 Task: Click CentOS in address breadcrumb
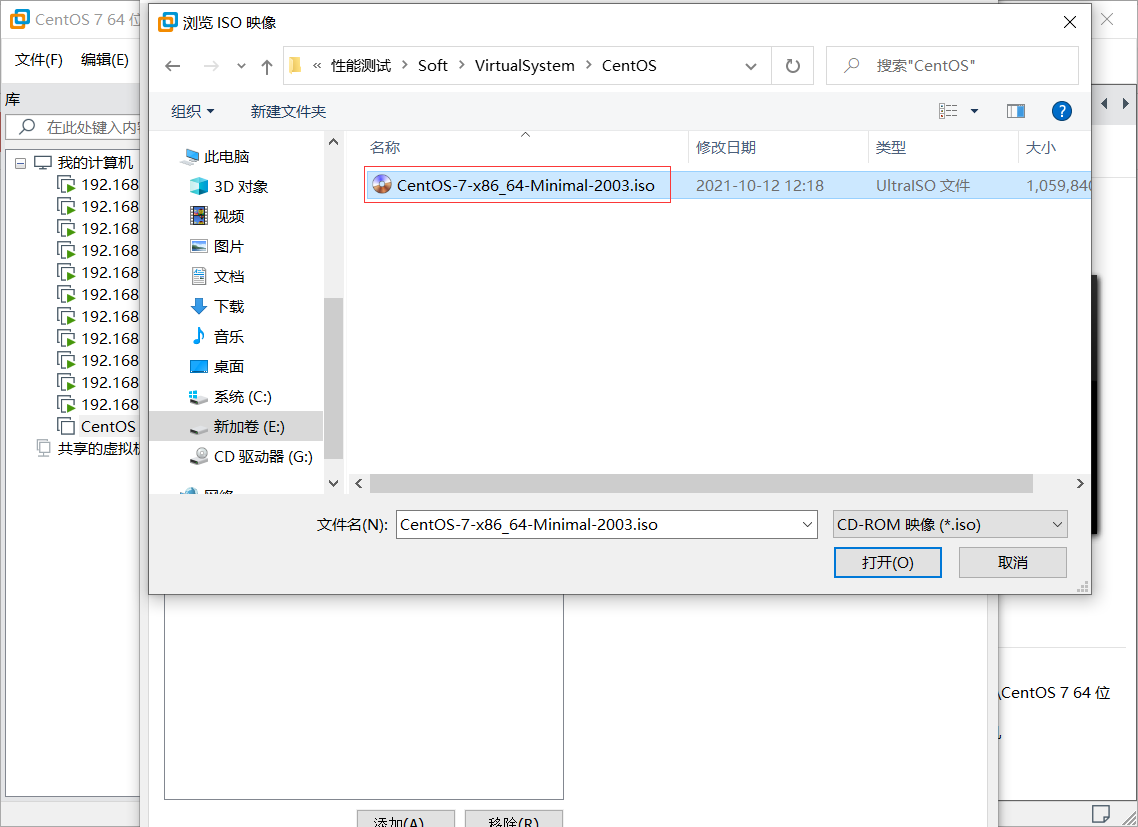[x=629, y=65]
